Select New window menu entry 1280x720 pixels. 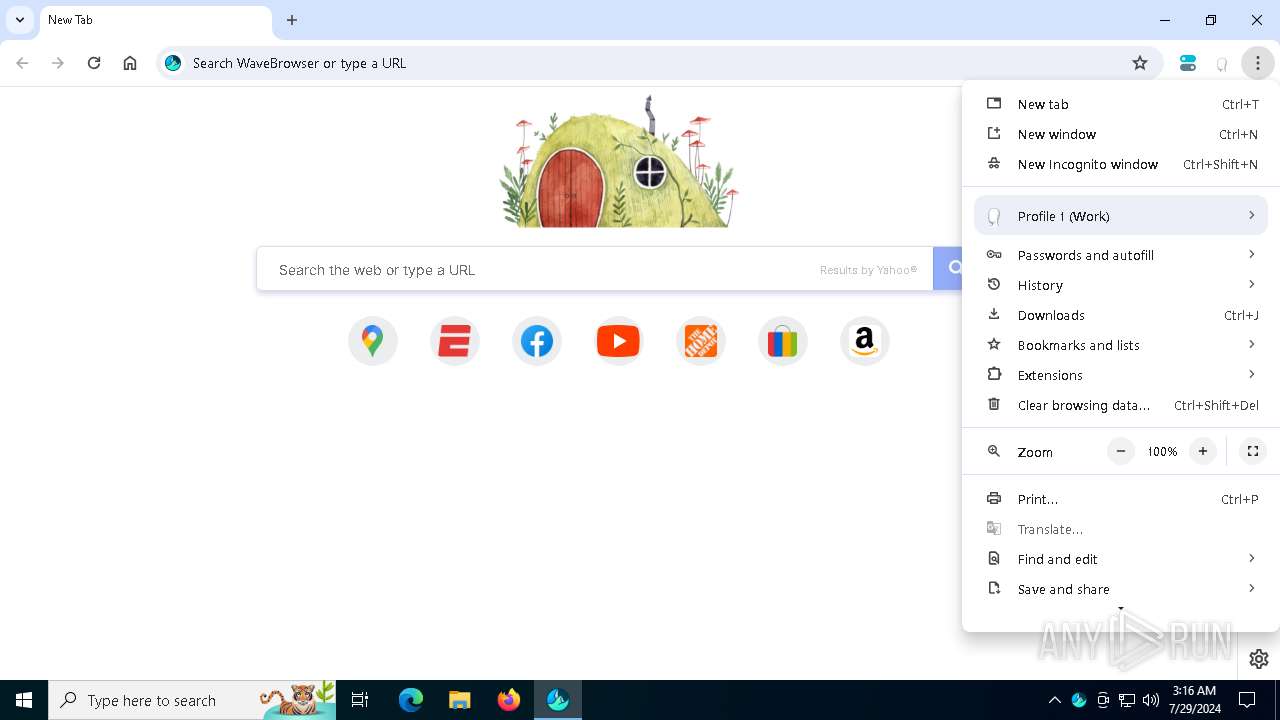1121,134
